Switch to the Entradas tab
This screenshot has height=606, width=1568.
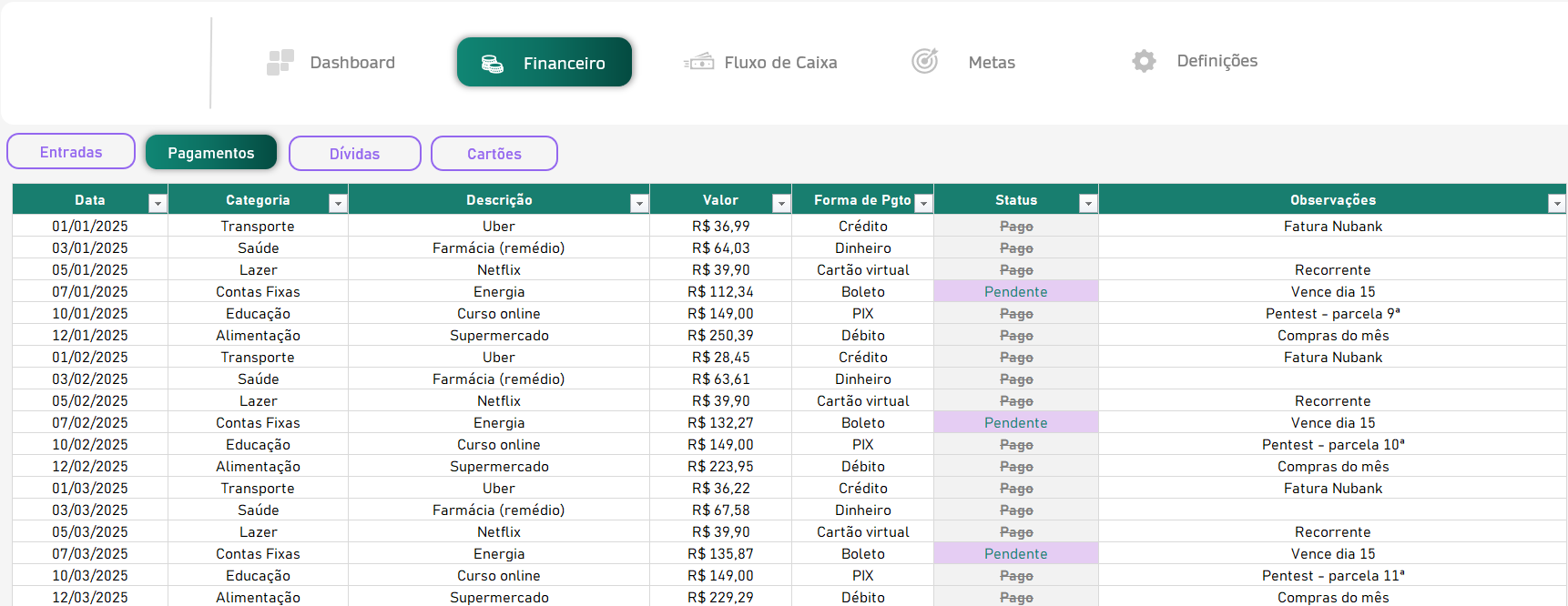[71, 152]
